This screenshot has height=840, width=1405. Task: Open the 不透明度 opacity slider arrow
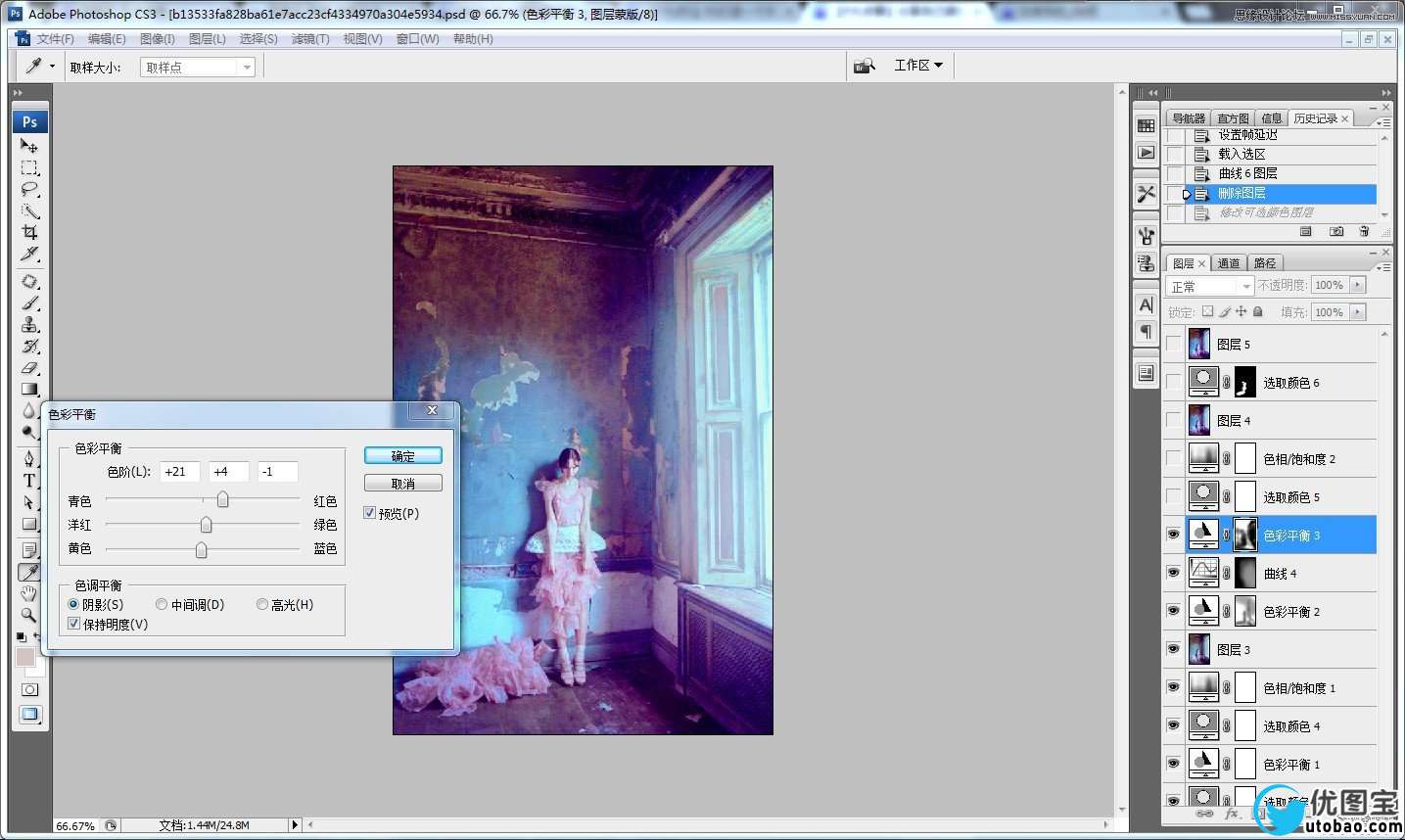coord(1358,285)
